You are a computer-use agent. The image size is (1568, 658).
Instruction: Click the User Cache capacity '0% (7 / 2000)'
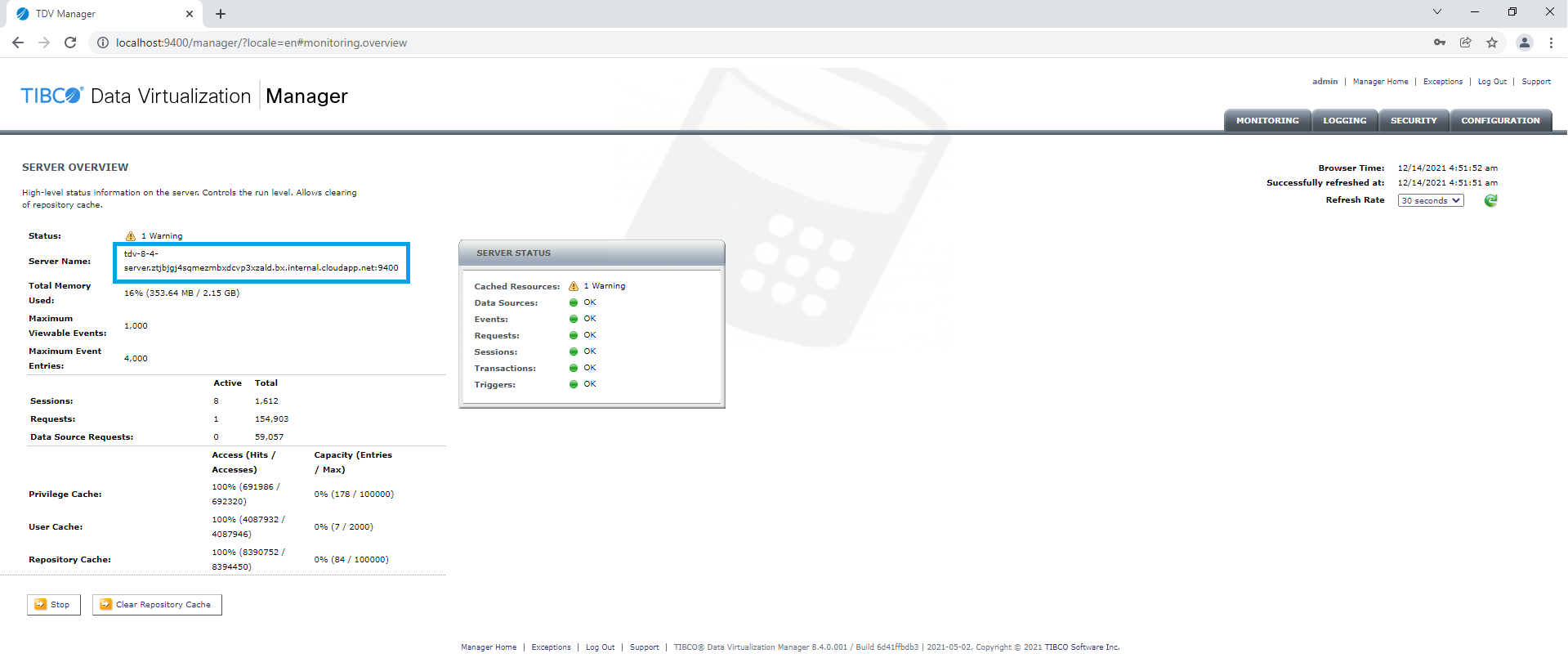point(343,527)
